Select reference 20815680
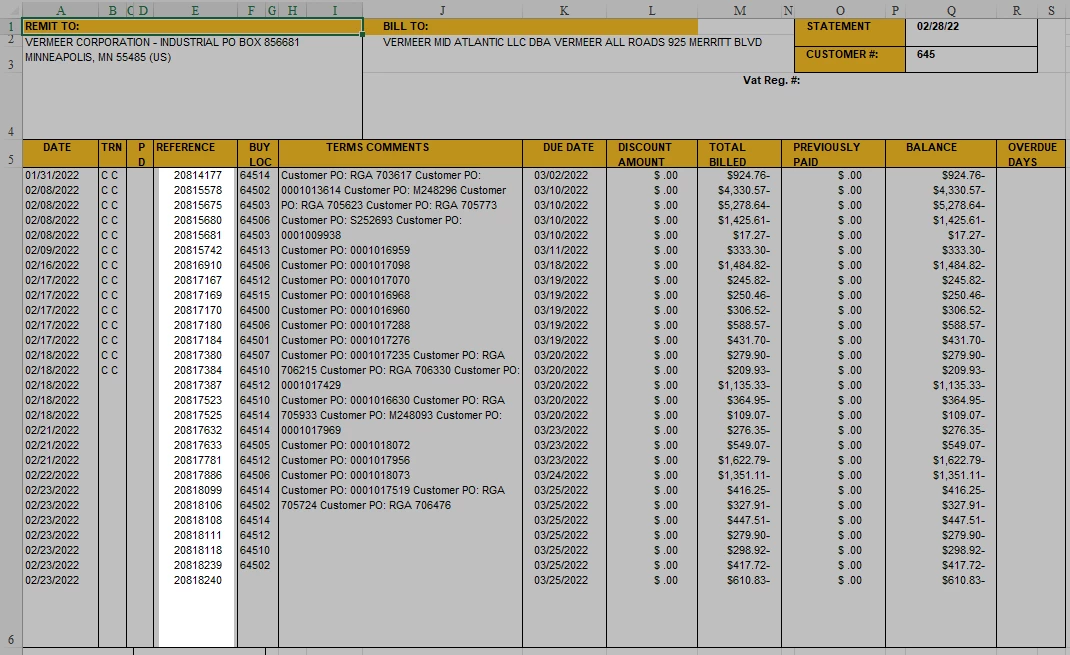This screenshot has width=1070, height=655. click(x=198, y=220)
